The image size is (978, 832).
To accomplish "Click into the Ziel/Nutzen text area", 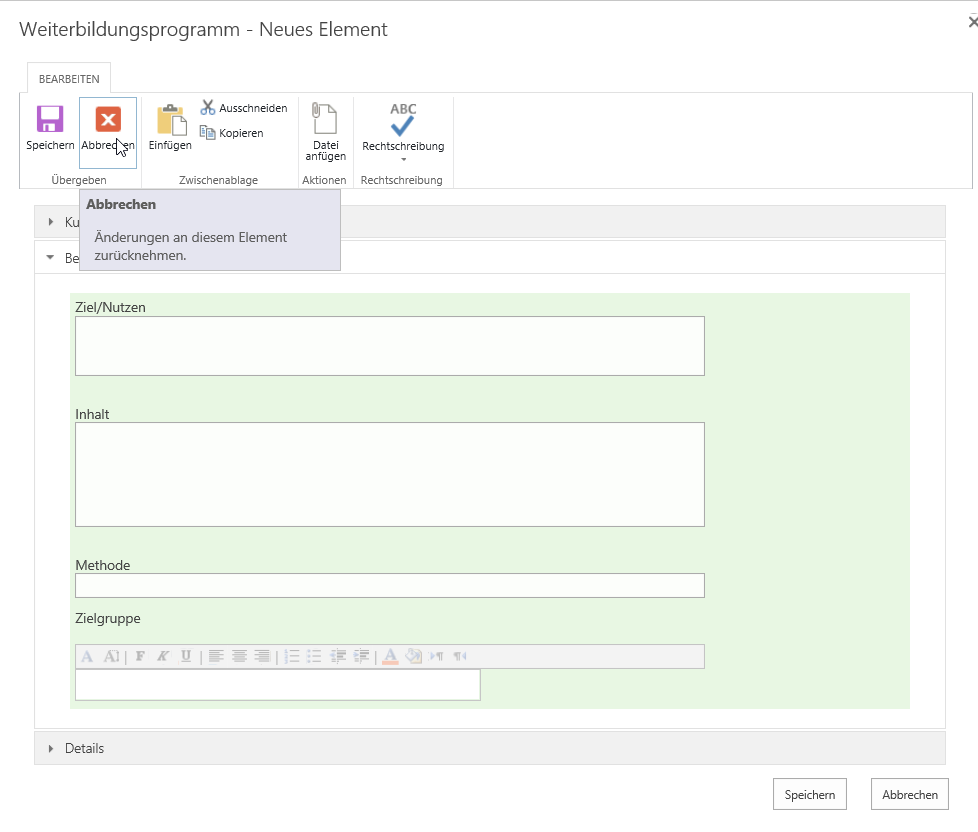I will point(390,346).
